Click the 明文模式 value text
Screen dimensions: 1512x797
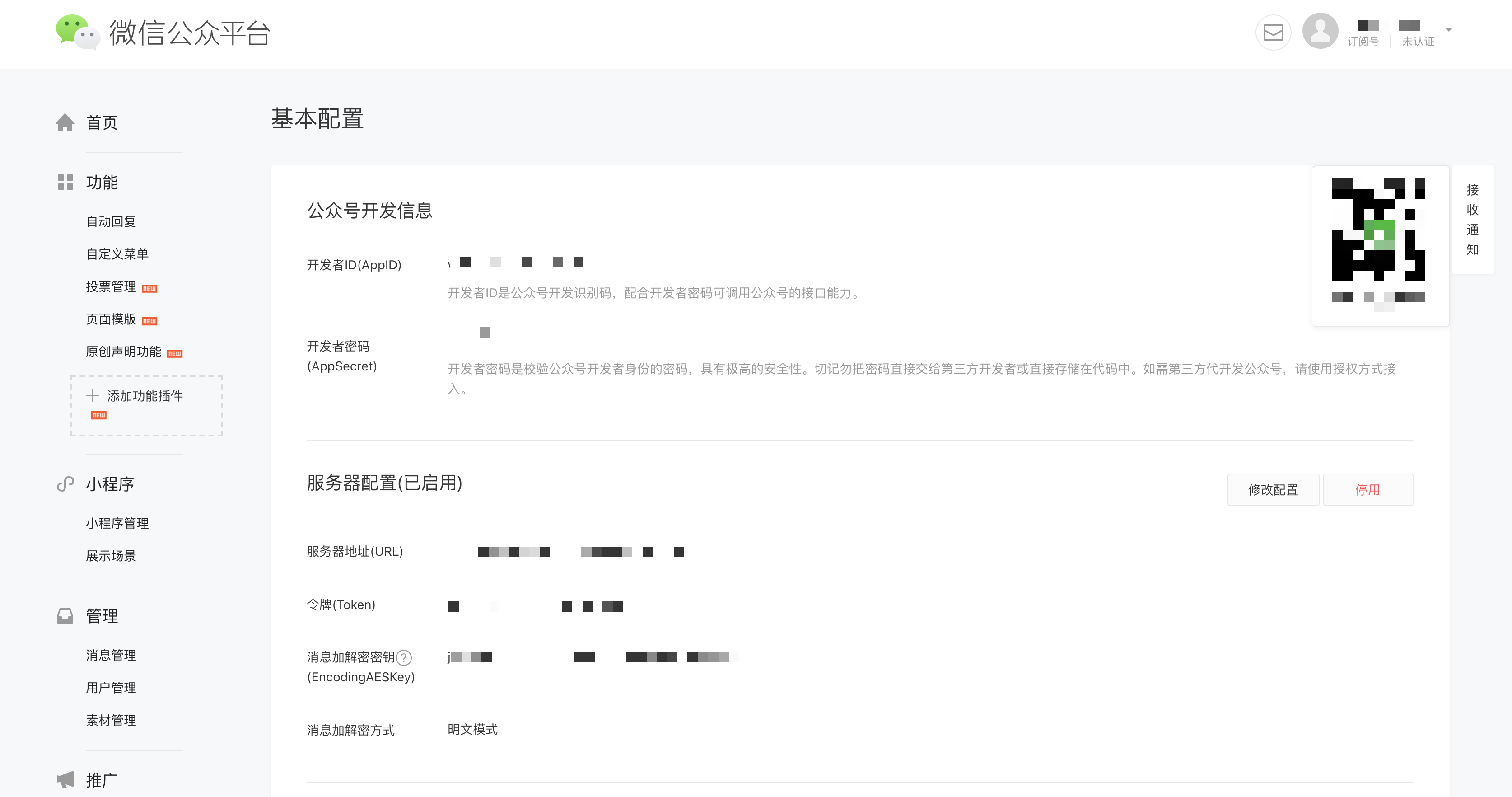pos(472,729)
